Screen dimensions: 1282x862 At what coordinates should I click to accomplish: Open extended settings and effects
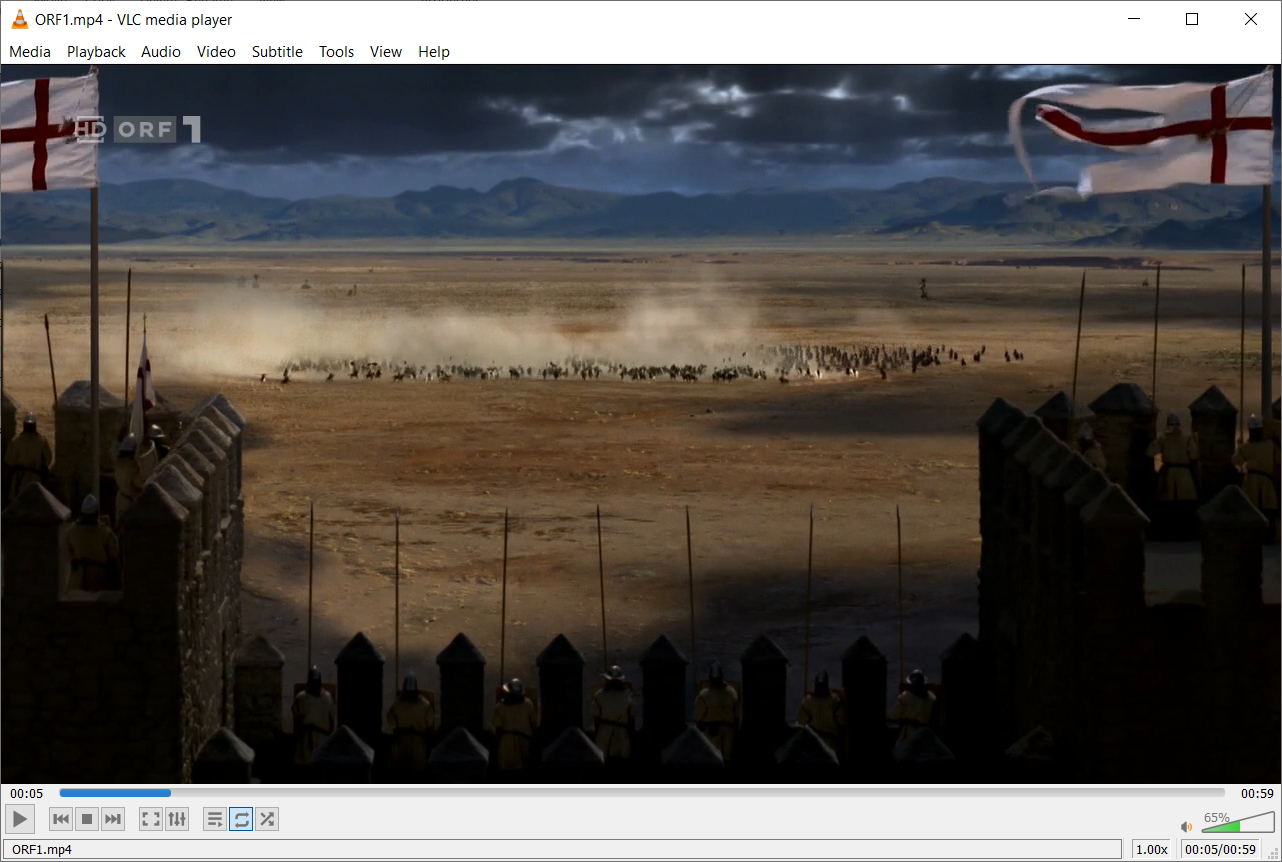click(x=177, y=819)
